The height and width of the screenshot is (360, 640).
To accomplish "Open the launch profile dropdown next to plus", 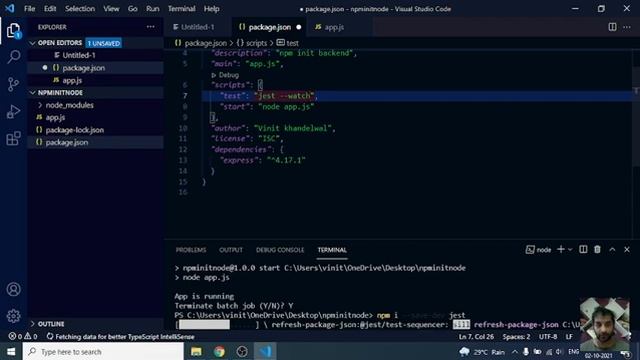I will [x=570, y=249].
